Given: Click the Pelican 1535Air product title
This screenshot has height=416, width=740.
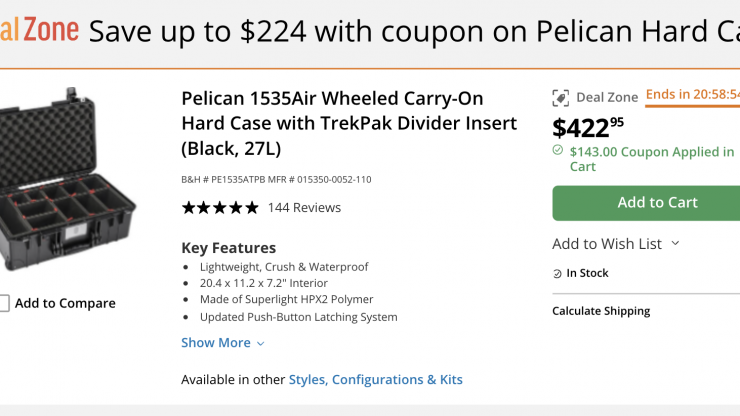Looking at the screenshot, I should click(x=349, y=124).
